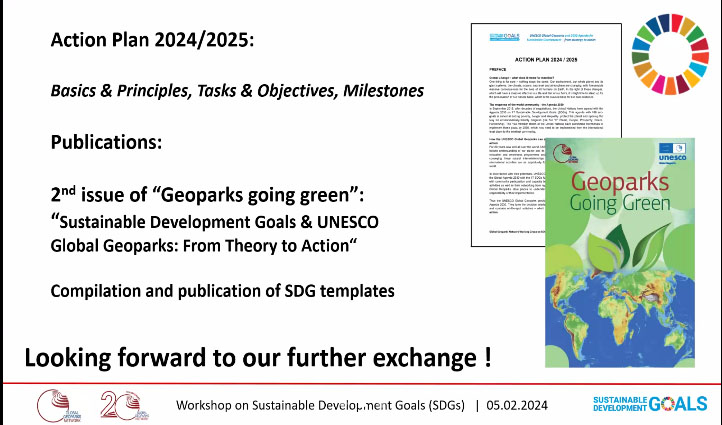
Task: Click the world map on the green cover
Action: [620, 315]
